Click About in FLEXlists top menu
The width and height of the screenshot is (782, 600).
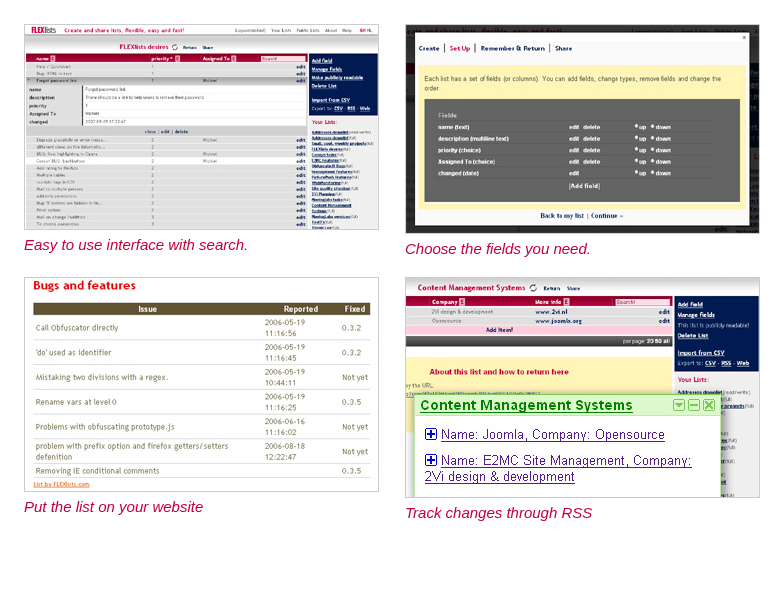point(331,30)
